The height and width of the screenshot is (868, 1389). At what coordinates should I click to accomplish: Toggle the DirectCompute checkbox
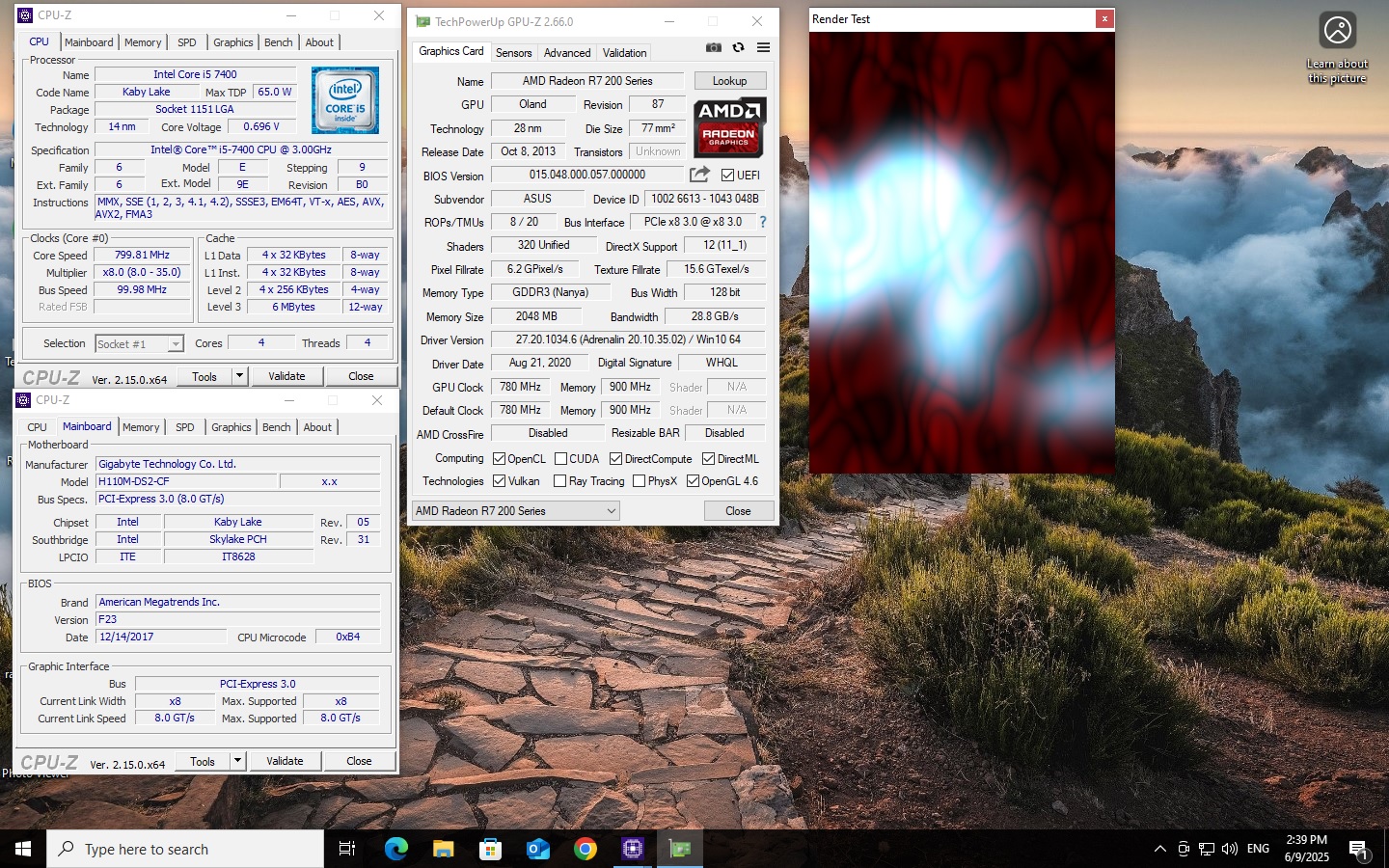[615, 459]
